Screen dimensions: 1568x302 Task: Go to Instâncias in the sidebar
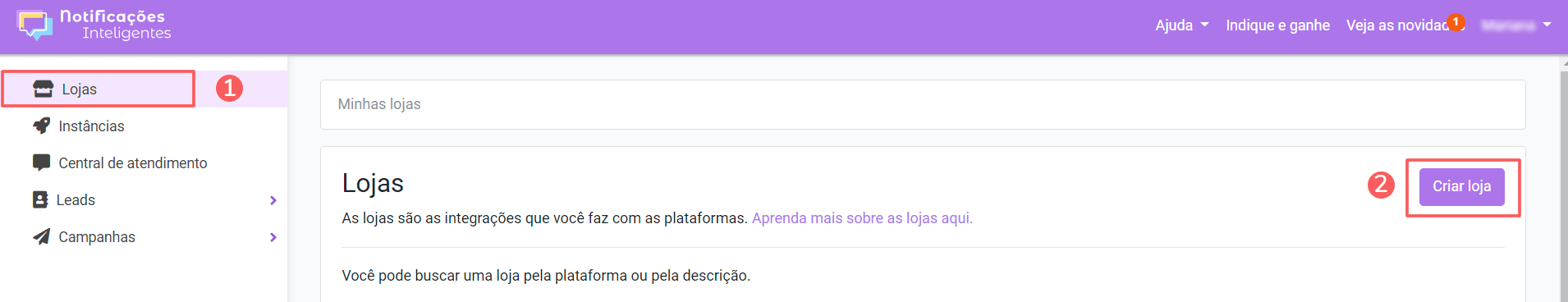[91, 126]
